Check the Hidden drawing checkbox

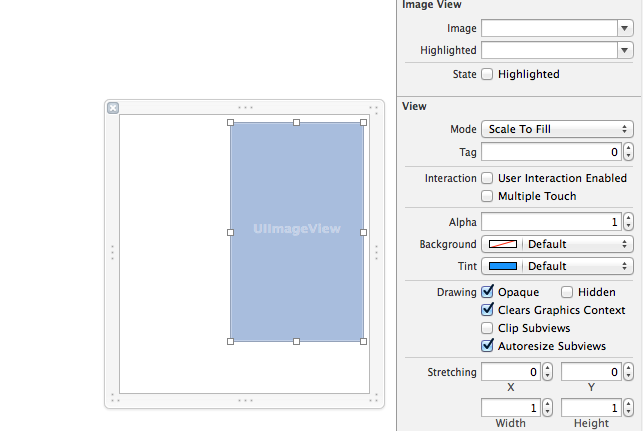pyautogui.click(x=567, y=292)
